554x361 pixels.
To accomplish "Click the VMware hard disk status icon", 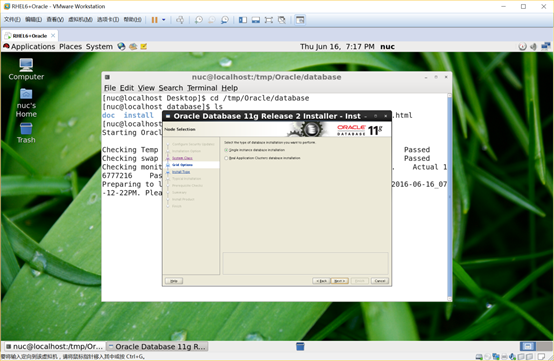I will (x=479, y=357).
